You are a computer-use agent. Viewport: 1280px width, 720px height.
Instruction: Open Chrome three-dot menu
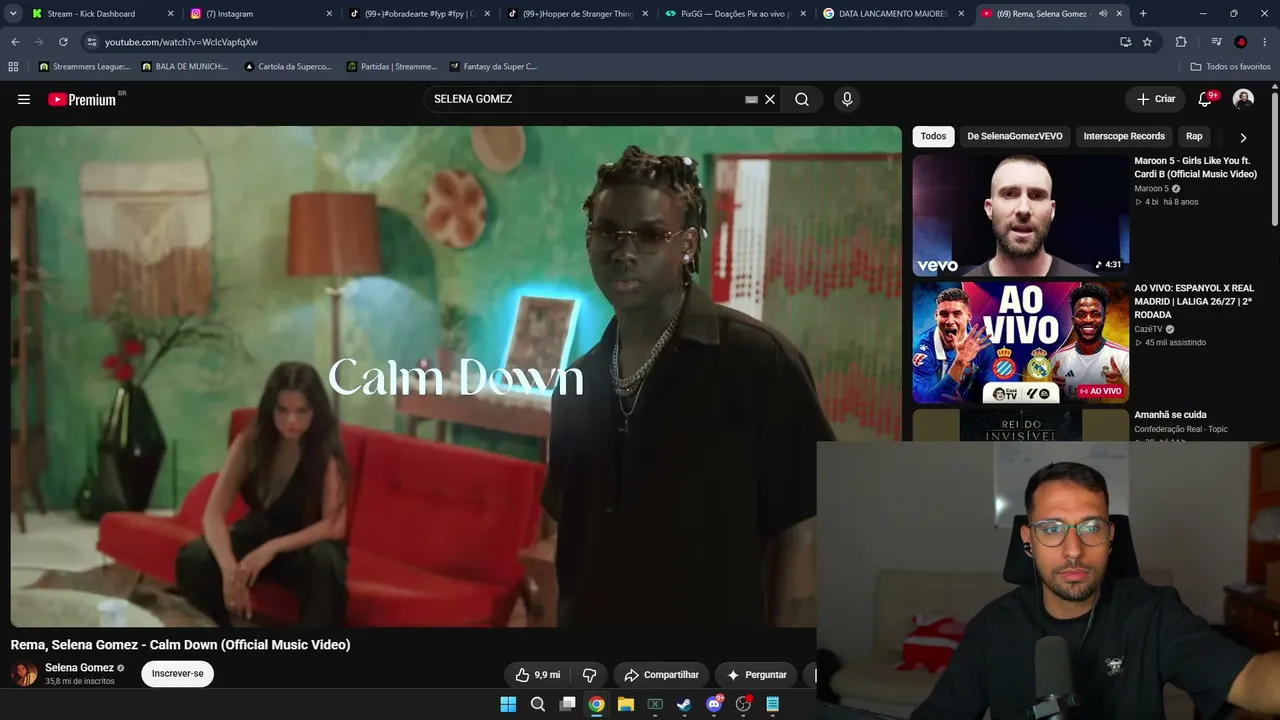coord(1265,42)
